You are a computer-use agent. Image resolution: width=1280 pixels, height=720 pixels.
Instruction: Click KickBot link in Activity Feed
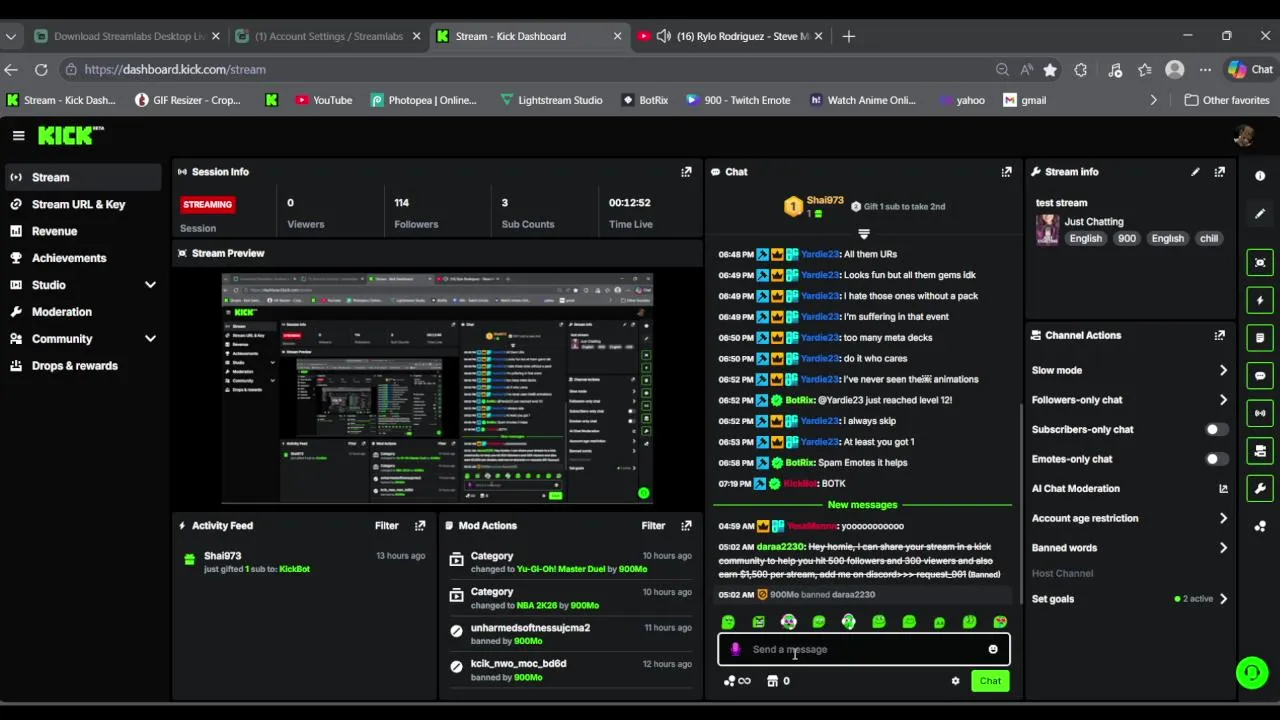pos(294,569)
